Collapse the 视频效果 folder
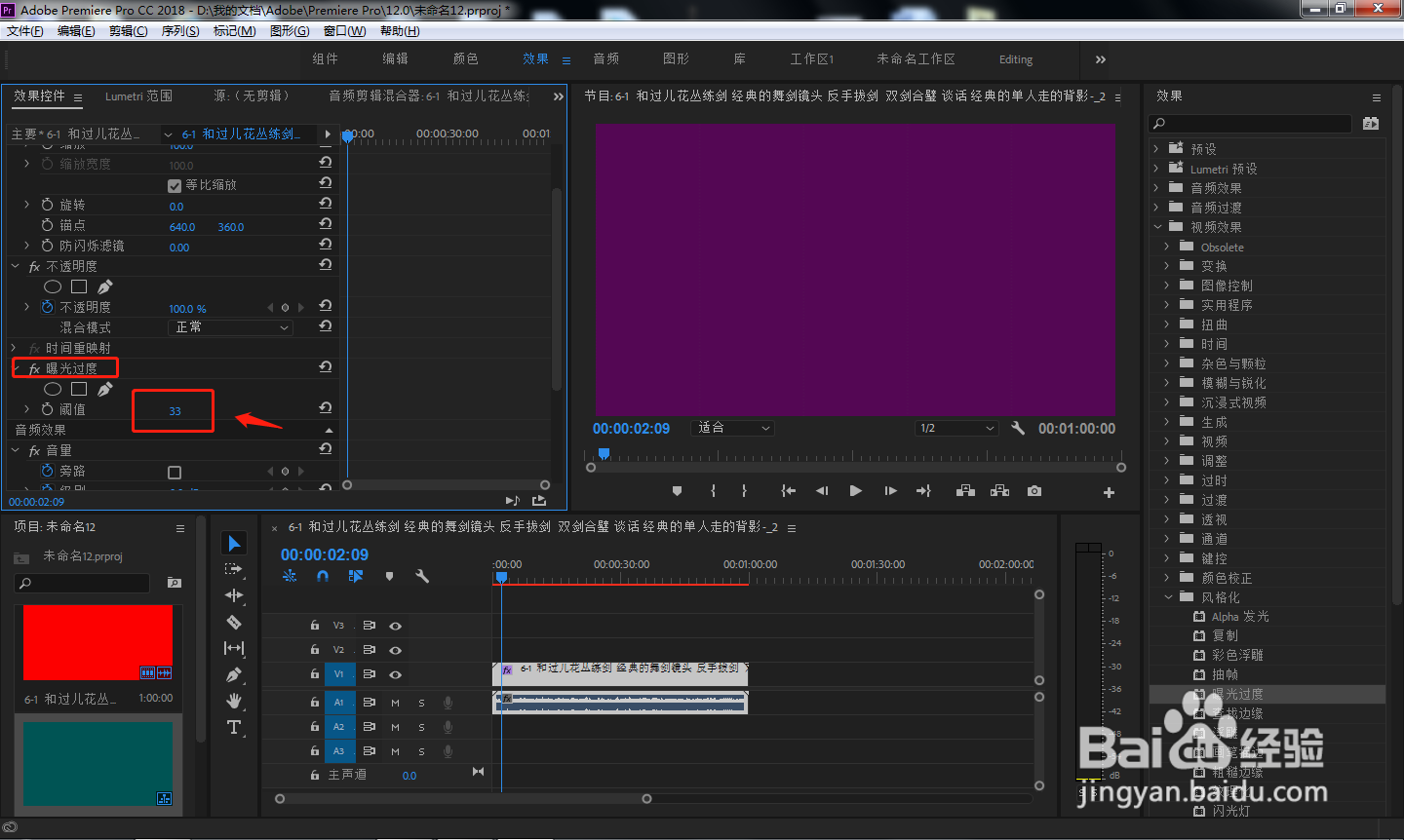This screenshot has width=1404, height=840. point(1157,227)
